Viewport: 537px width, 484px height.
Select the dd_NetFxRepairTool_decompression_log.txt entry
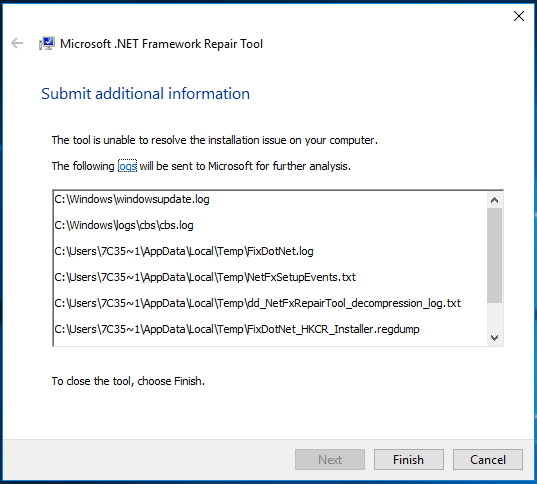click(x=258, y=303)
